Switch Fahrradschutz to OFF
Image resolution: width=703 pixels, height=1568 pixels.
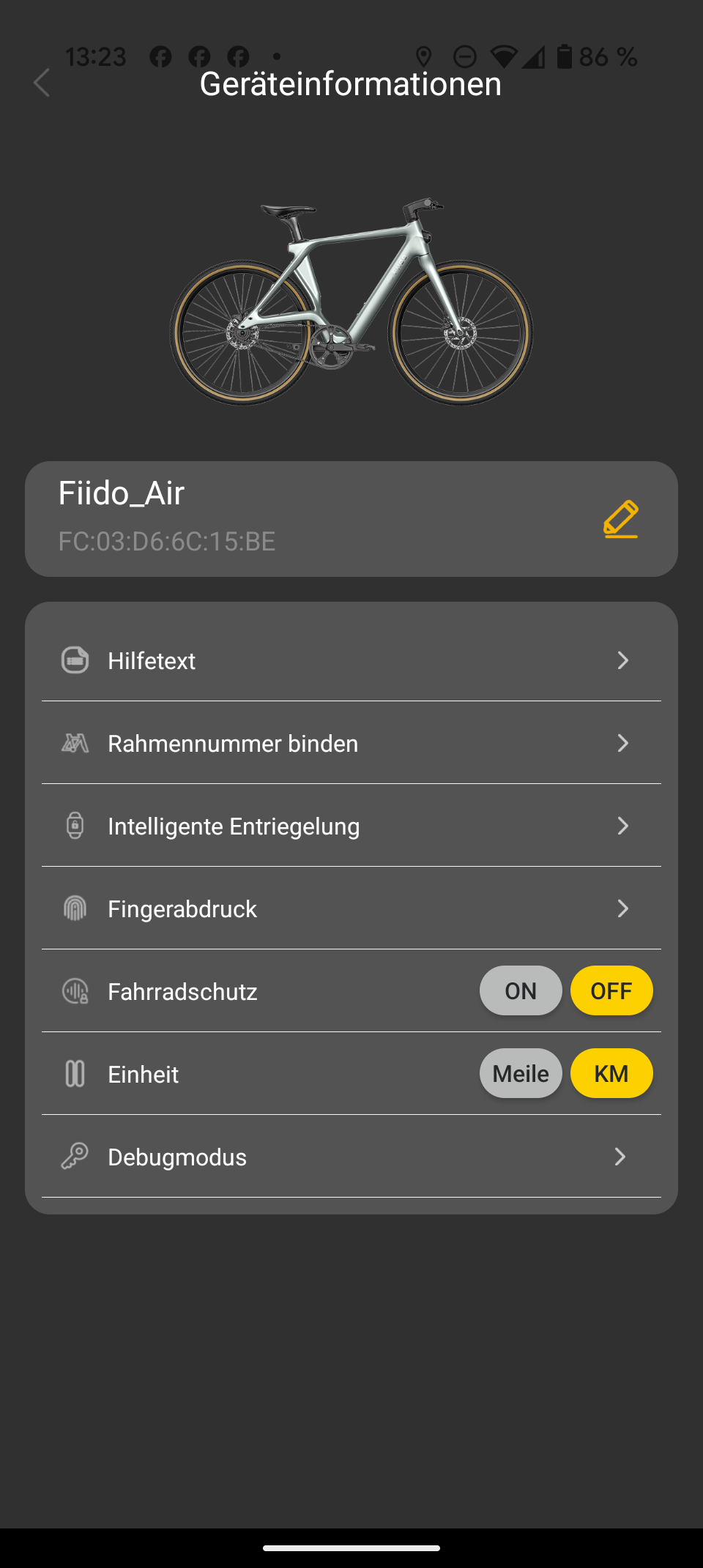click(611, 990)
